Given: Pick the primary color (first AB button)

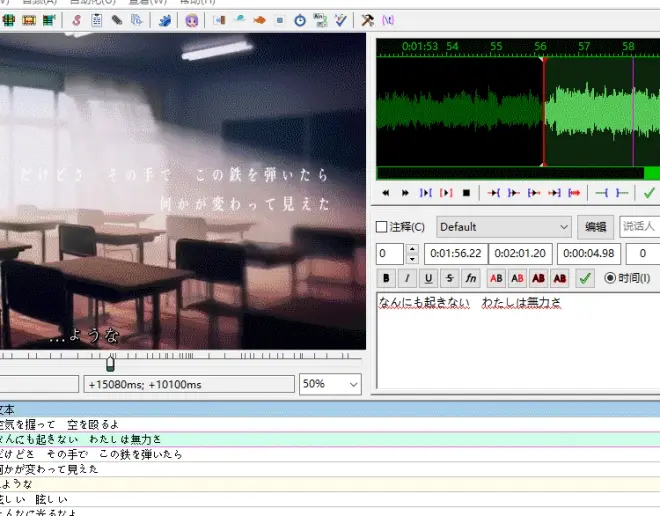Looking at the screenshot, I should [496, 278].
